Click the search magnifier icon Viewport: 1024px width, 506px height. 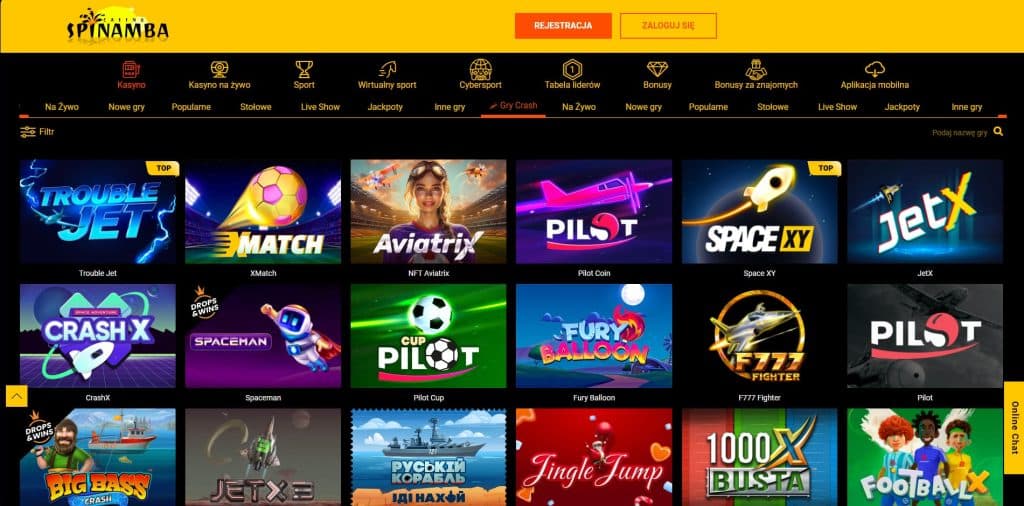pos(998,132)
